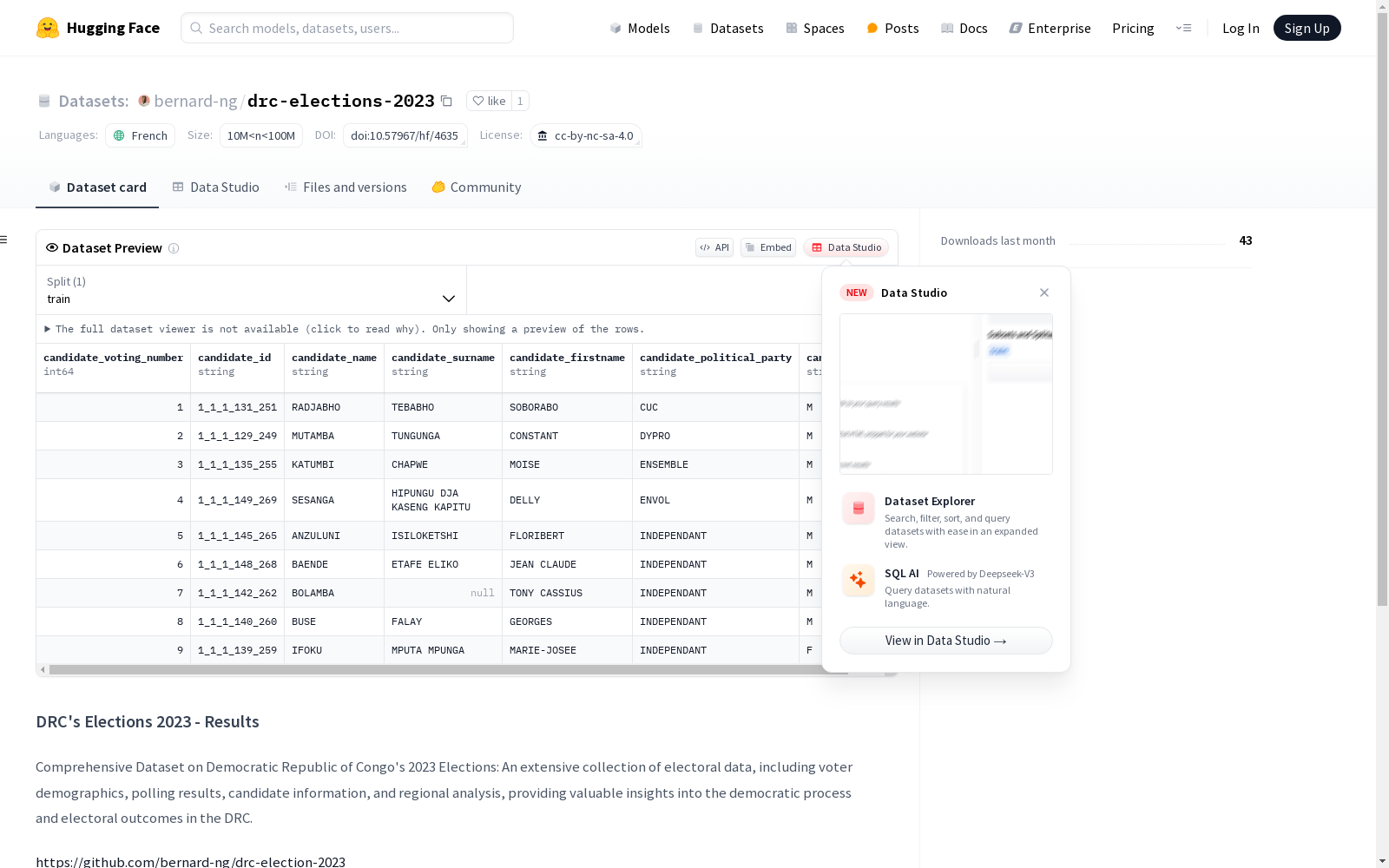Click the size tag 10M<n<100M
The width and height of the screenshot is (1389, 868).
[x=261, y=135]
